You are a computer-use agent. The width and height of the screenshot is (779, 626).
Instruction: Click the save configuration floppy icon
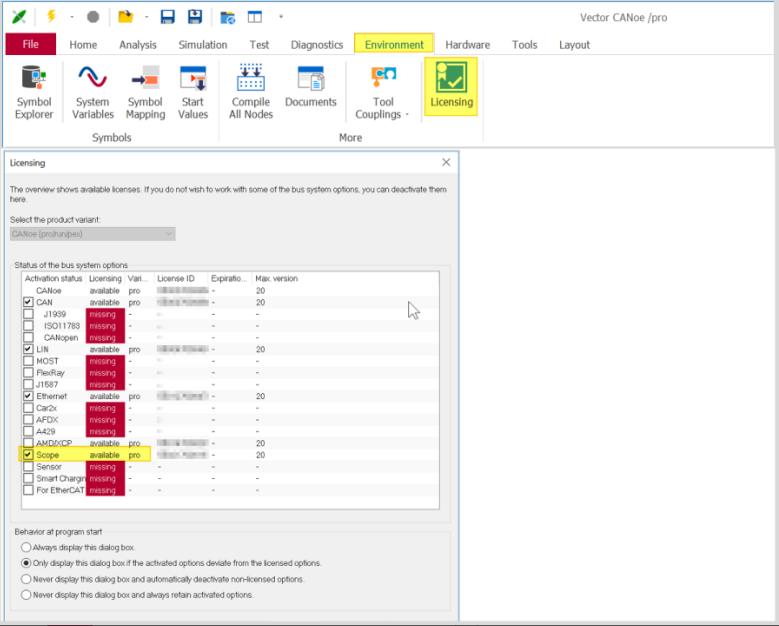tap(168, 17)
